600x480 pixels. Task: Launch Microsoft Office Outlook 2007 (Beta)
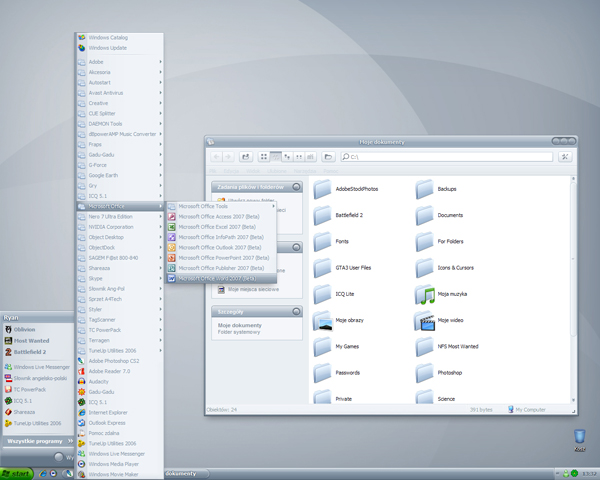point(222,247)
